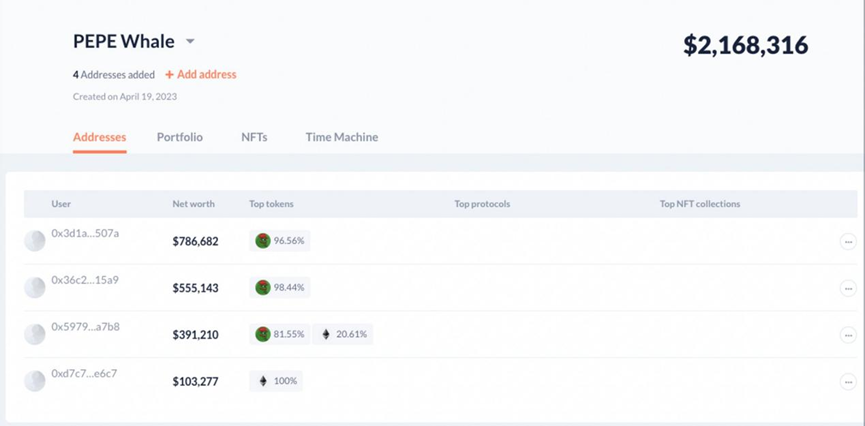
Task: Click the Top tokens column header
Action: click(271, 204)
